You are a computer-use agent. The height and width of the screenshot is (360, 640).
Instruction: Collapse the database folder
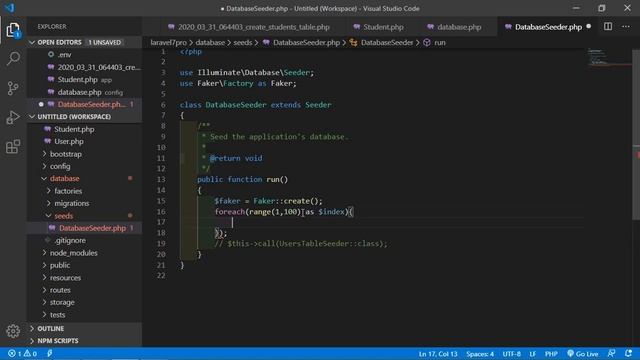(64, 179)
